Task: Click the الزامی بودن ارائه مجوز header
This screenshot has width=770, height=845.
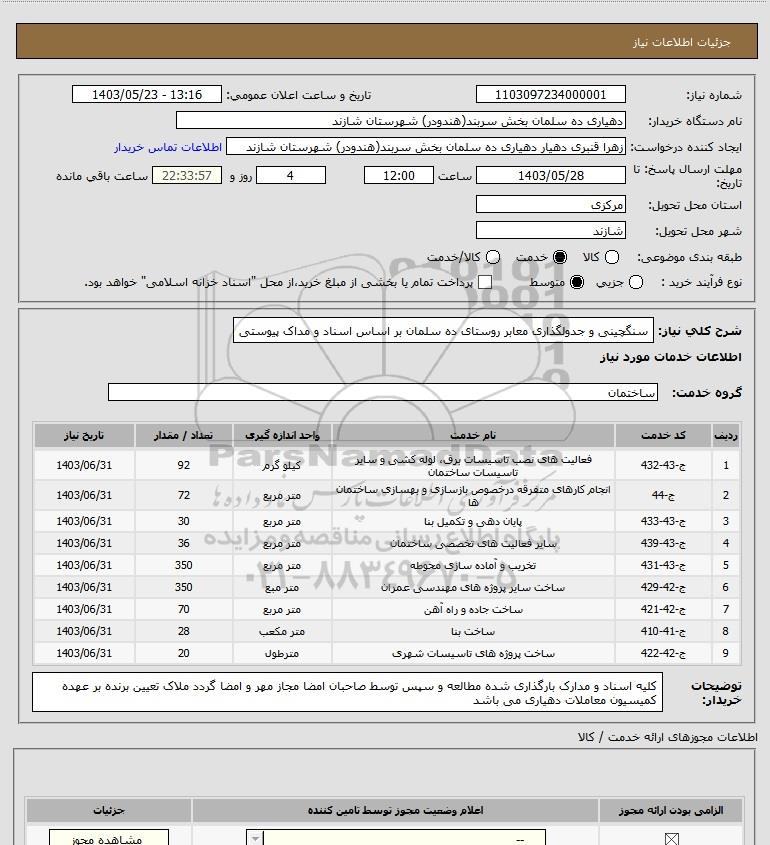Action: pyautogui.click(x=671, y=810)
